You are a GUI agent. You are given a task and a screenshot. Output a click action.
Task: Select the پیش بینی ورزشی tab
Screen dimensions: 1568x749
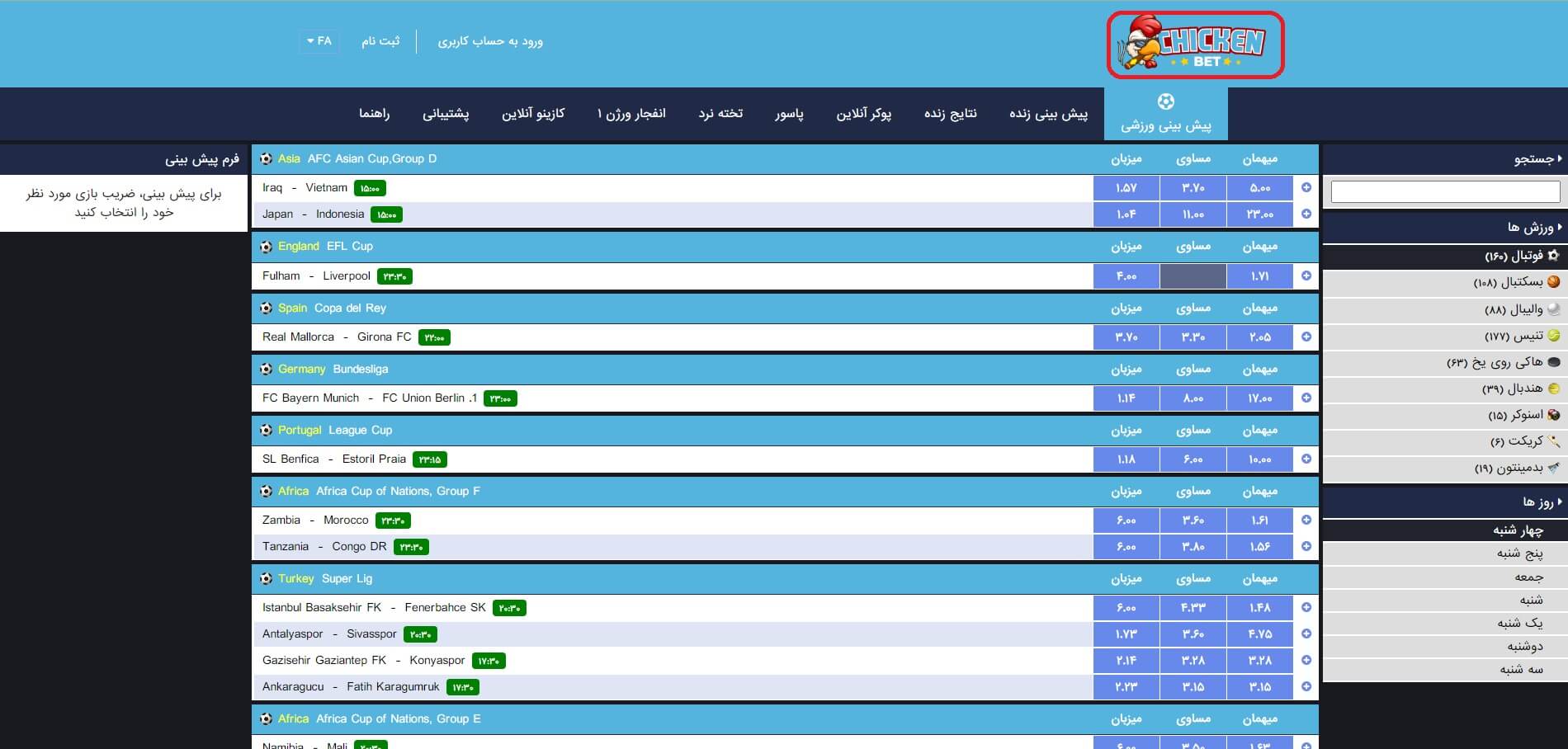click(x=1165, y=114)
